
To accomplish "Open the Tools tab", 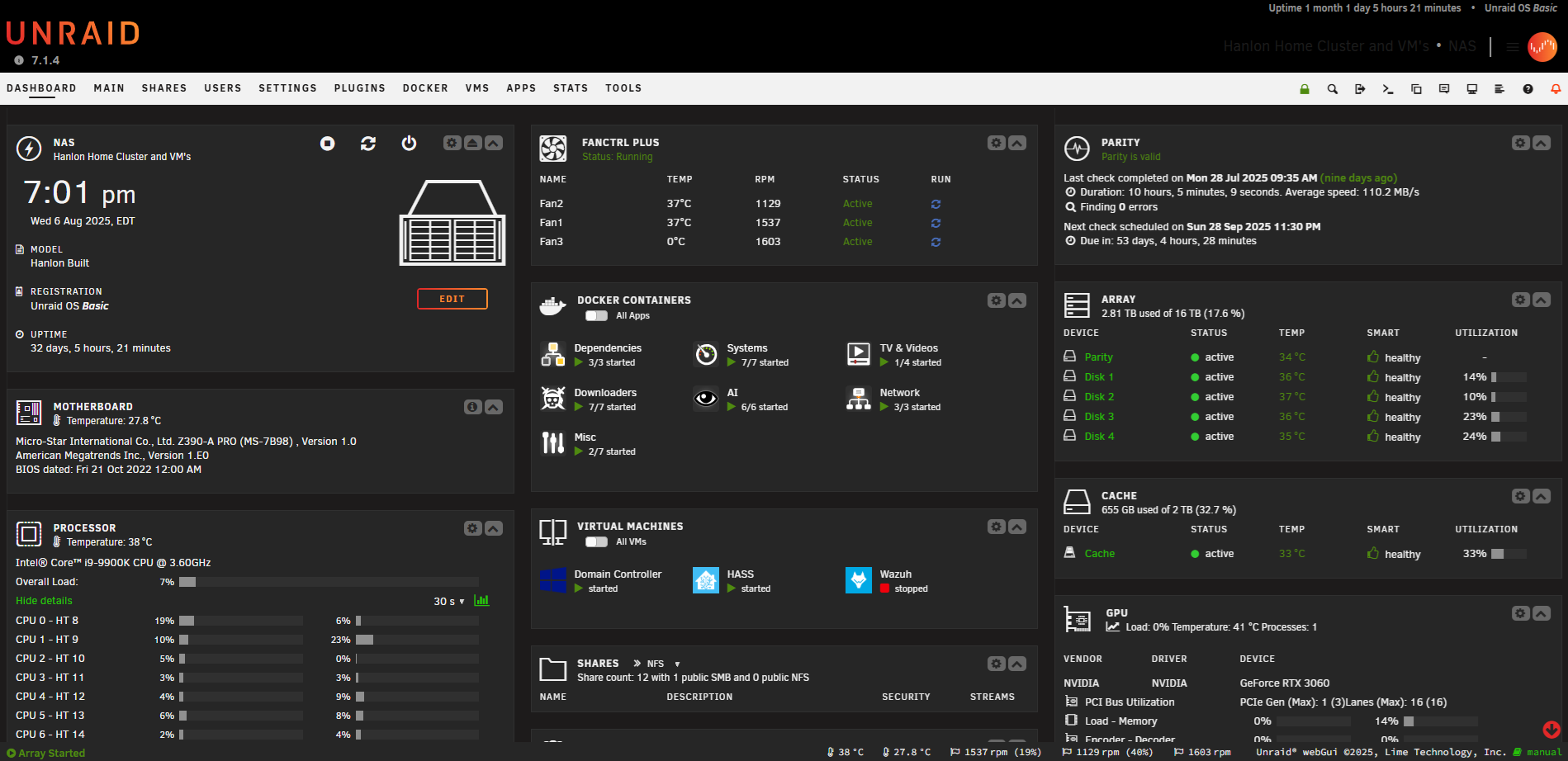I will 623,88.
